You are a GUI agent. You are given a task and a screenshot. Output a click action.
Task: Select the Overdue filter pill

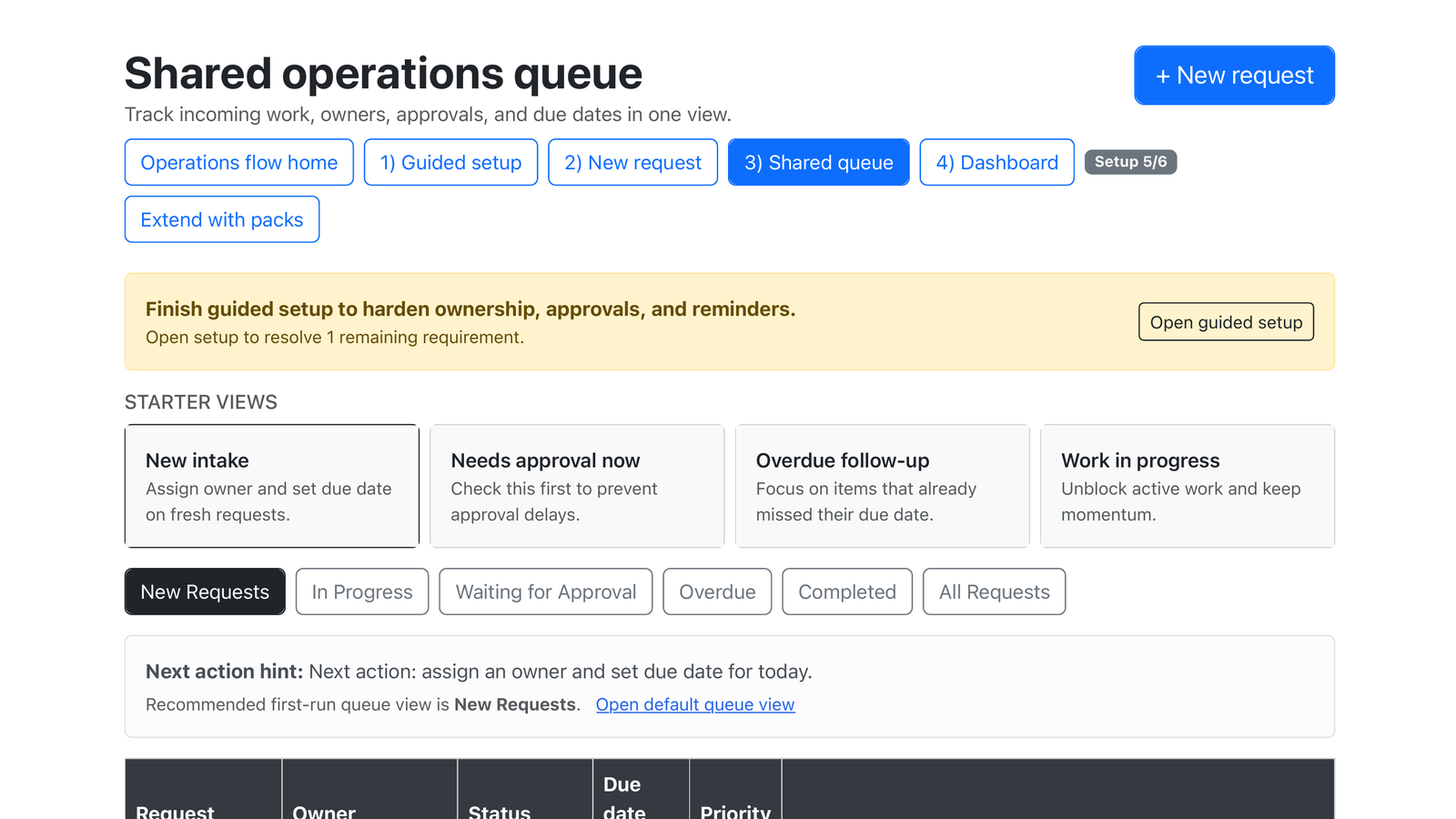point(717,591)
